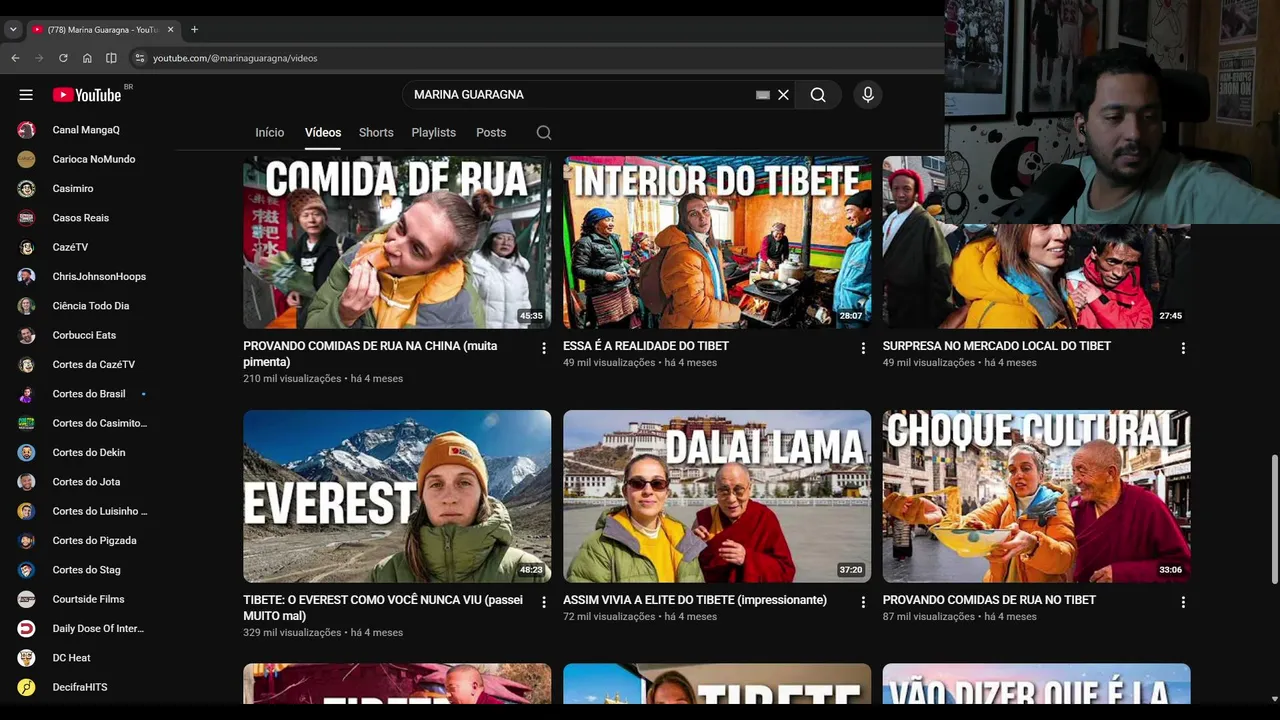Reload the page in the browser
The width and height of the screenshot is (1280, 720).
point(63,58)
